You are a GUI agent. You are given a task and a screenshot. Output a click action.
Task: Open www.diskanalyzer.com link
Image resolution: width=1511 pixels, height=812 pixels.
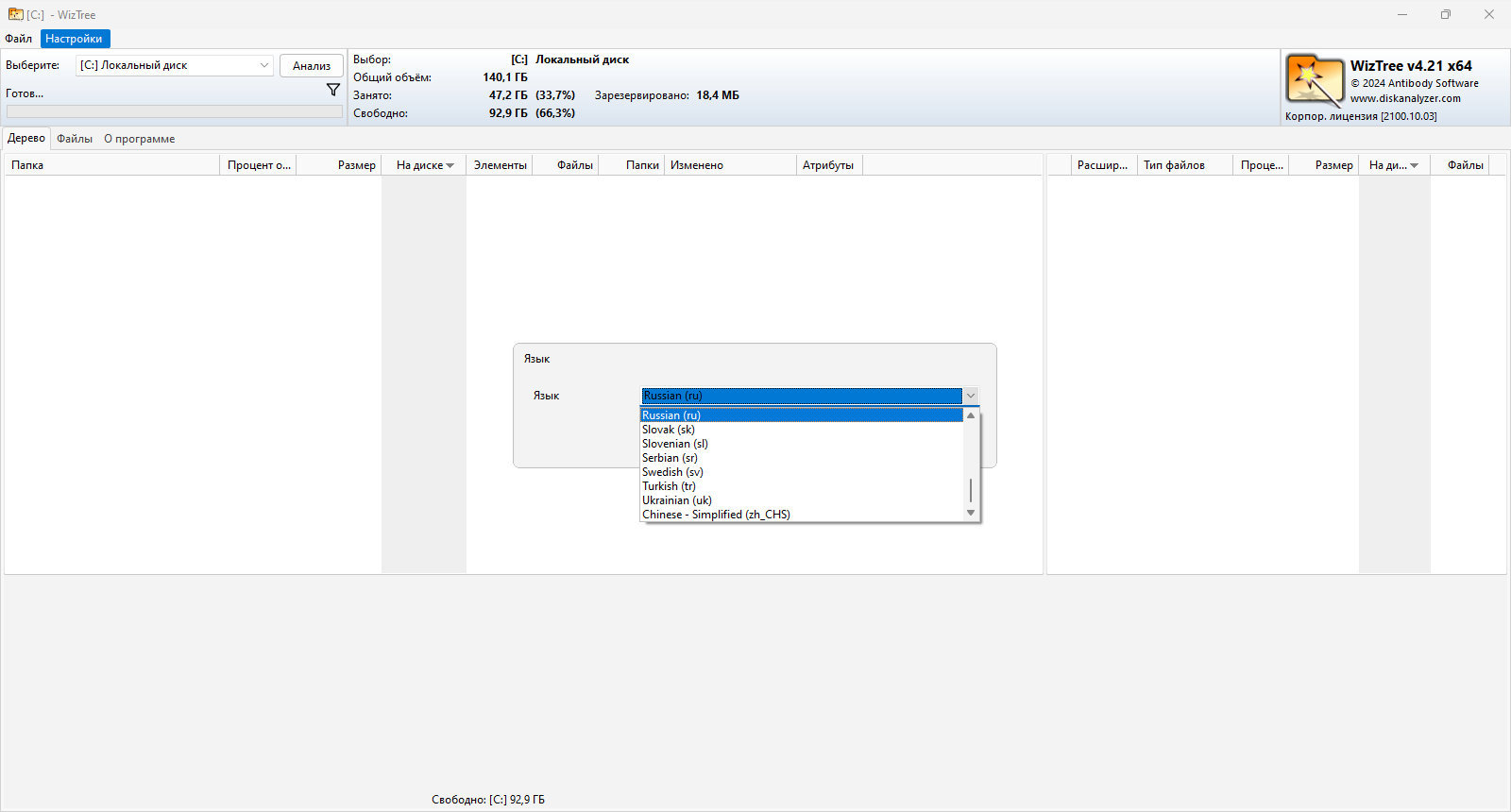(x=1405, y=98)
